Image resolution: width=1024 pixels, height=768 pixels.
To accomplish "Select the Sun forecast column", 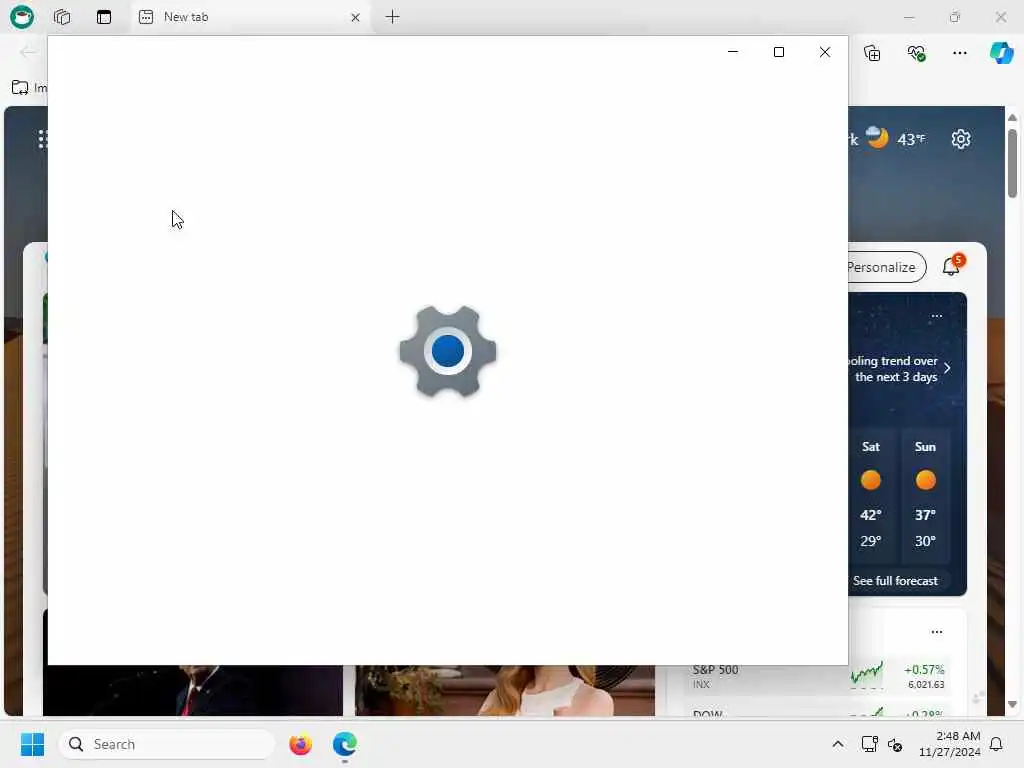I will point(925,494).
